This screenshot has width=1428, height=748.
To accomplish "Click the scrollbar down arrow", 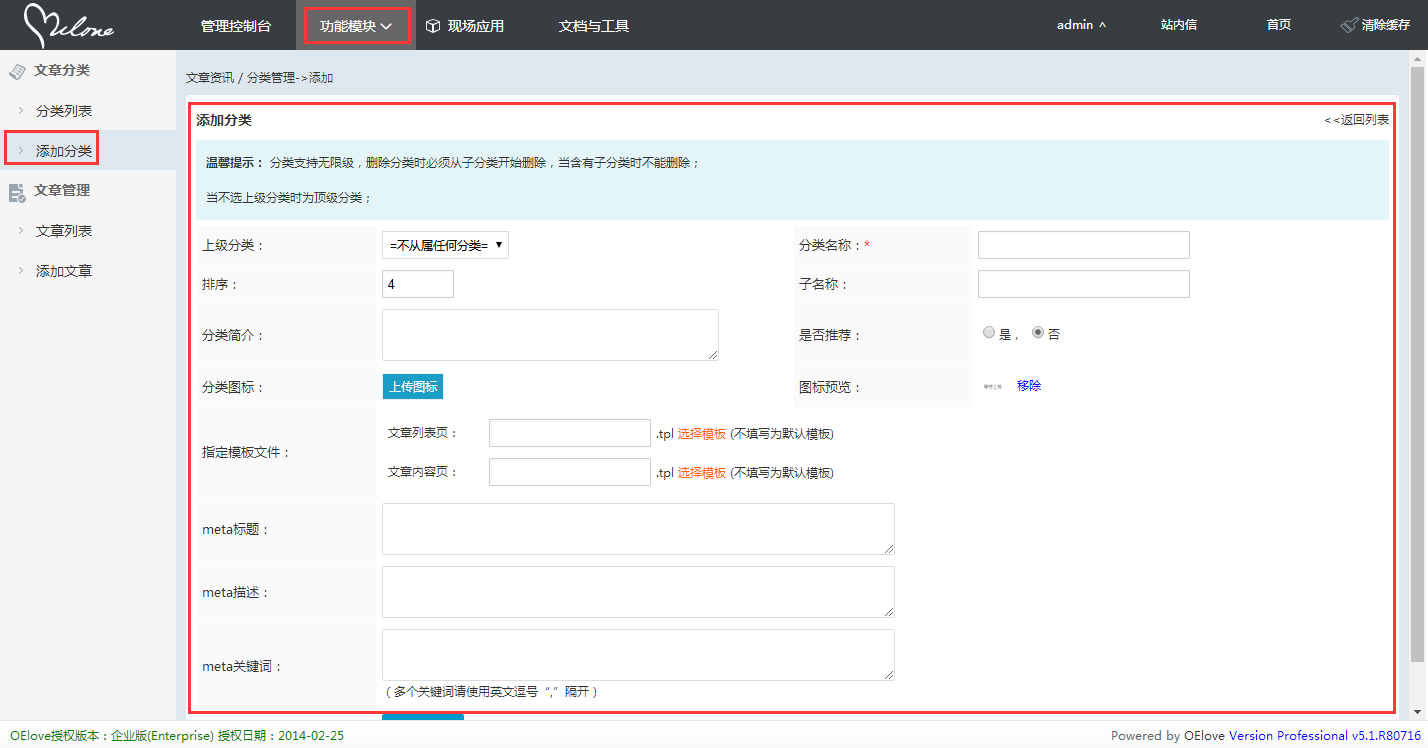I will 1418,711.
